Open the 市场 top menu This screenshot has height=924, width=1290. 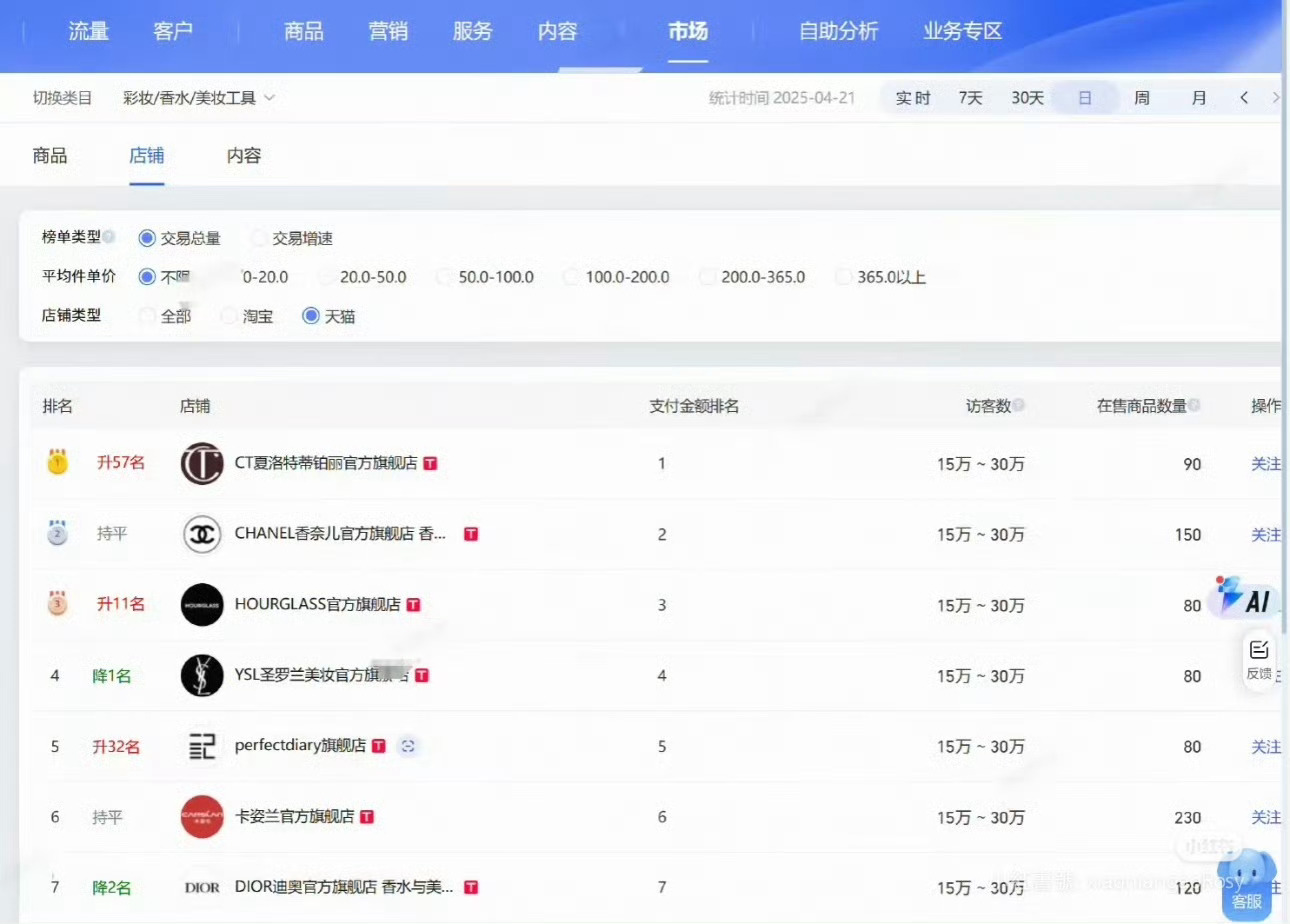688,31
